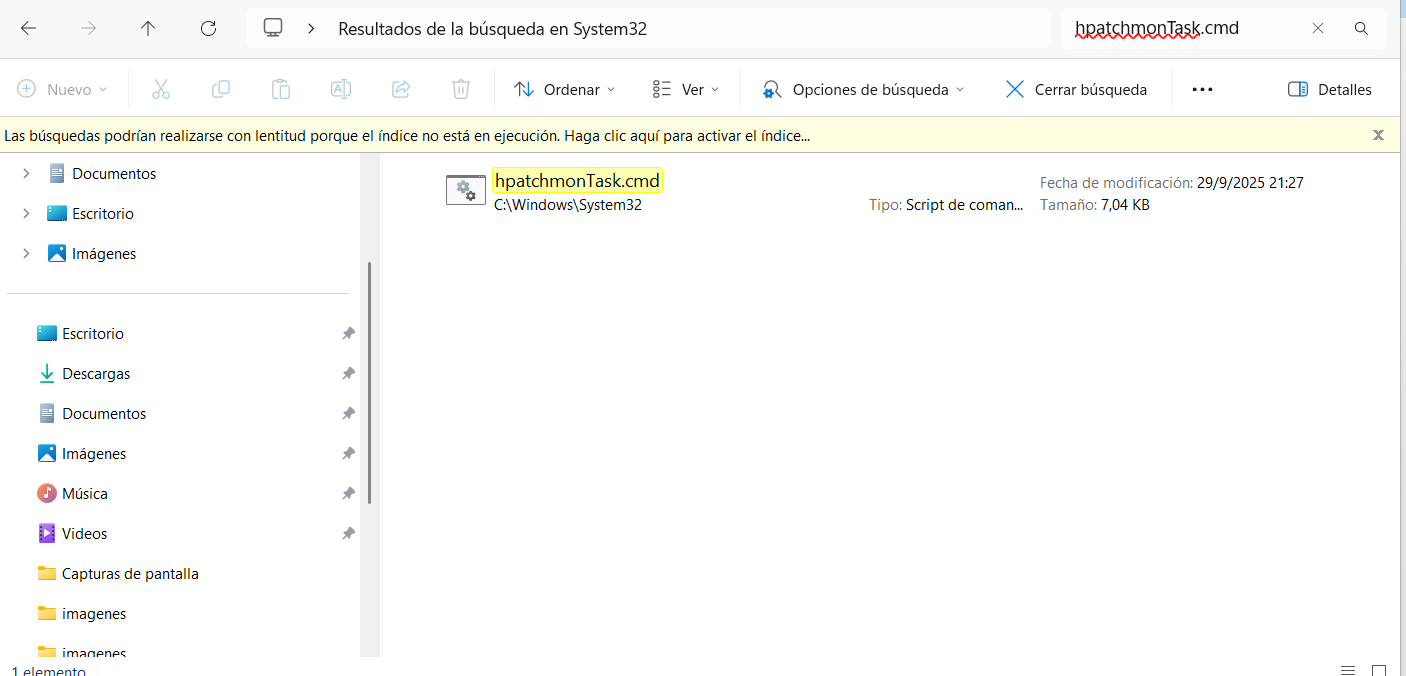
Task: Click the 'Tamaño: 7,04 KB' text
Action: coord(1095,205)
